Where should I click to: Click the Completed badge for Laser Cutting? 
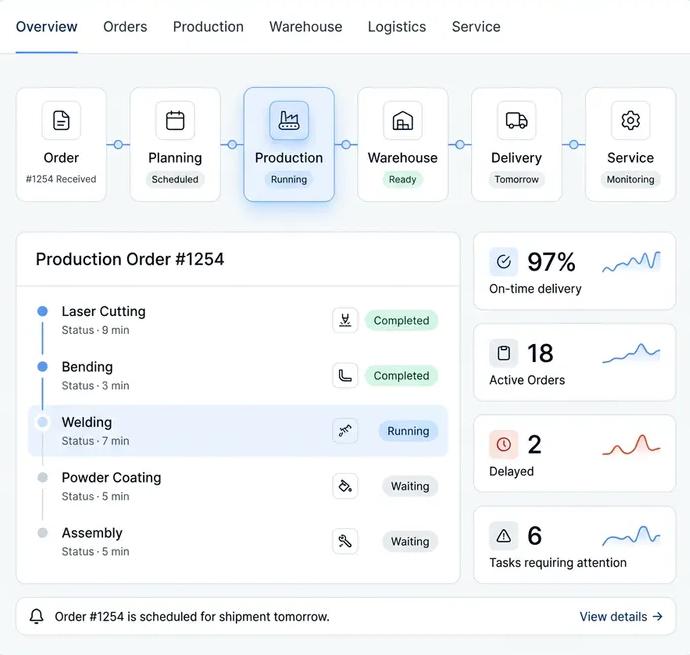(401, 320)
